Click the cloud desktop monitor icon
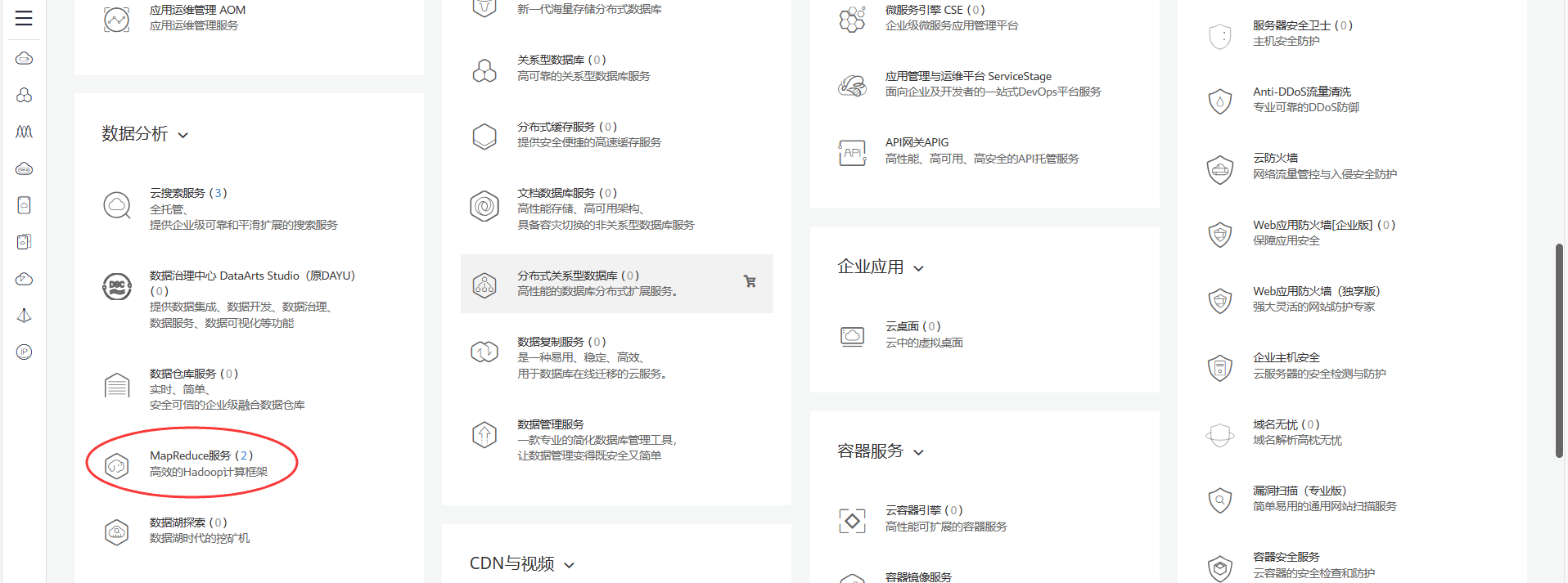 click(x=852, y=335)
